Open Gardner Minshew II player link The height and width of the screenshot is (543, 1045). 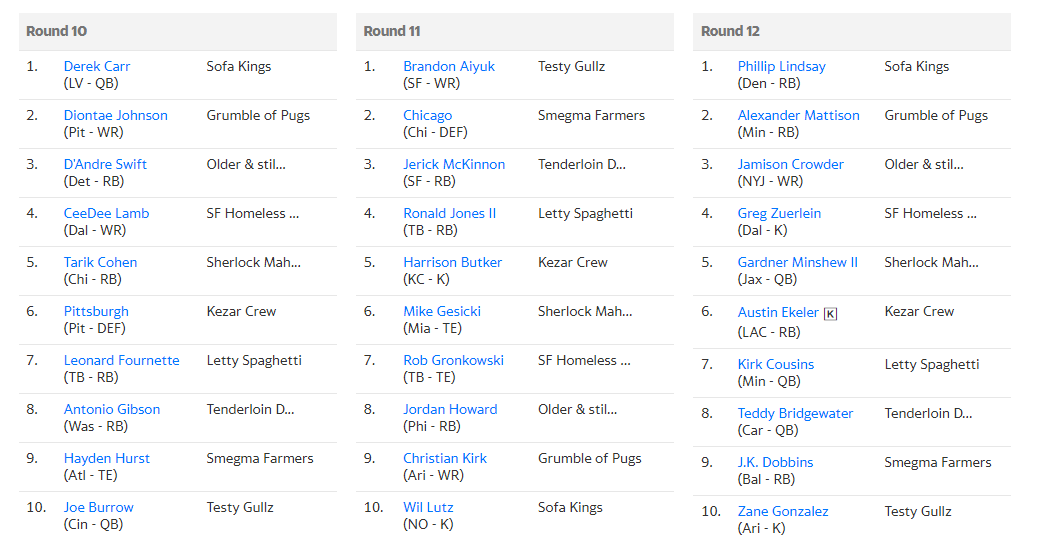(798, 263)
